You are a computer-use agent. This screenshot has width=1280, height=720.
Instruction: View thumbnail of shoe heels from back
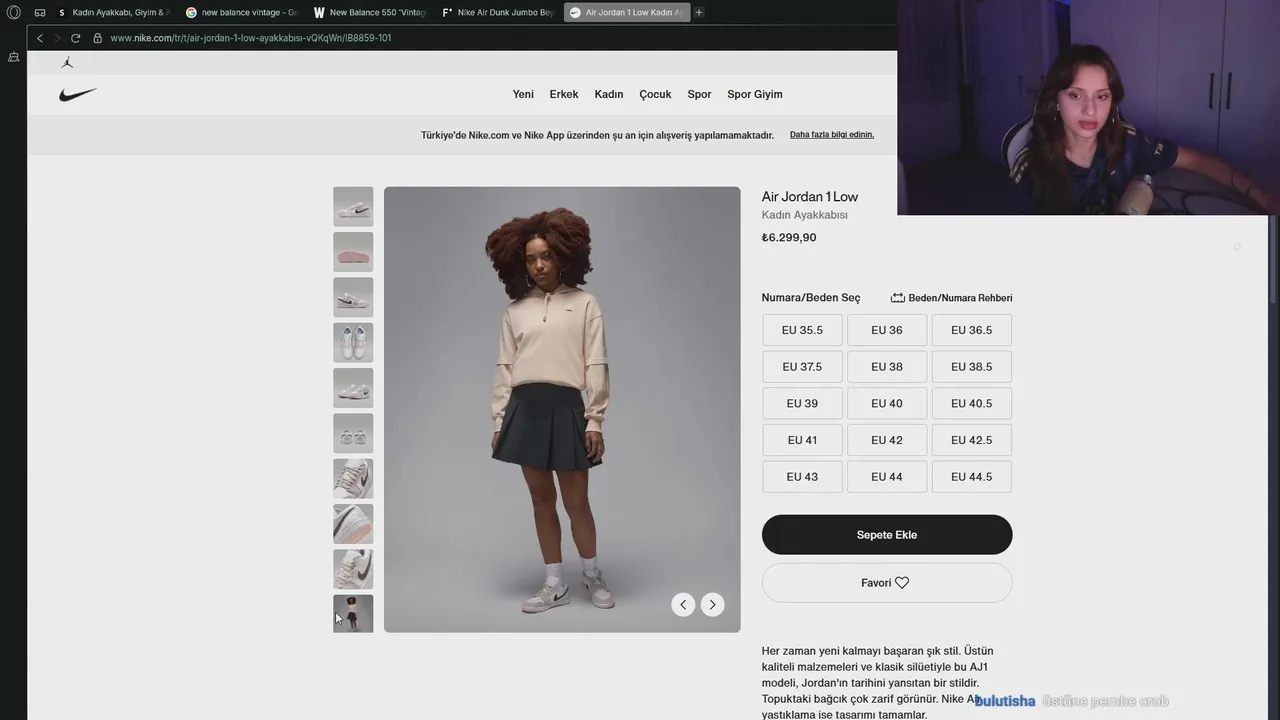click(353, 433)
